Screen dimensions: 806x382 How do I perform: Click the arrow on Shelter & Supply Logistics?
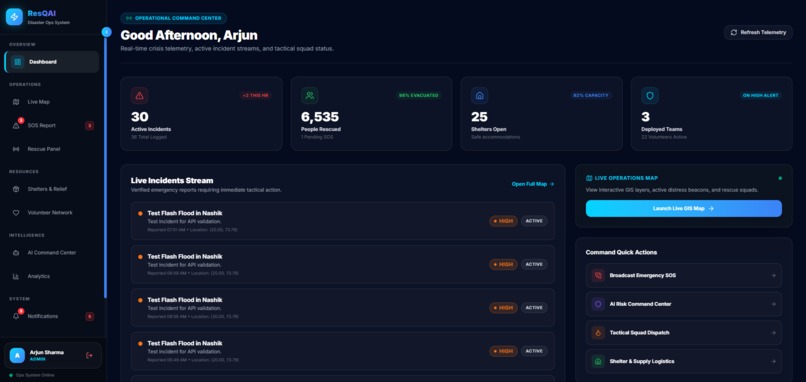click(773, 361)
